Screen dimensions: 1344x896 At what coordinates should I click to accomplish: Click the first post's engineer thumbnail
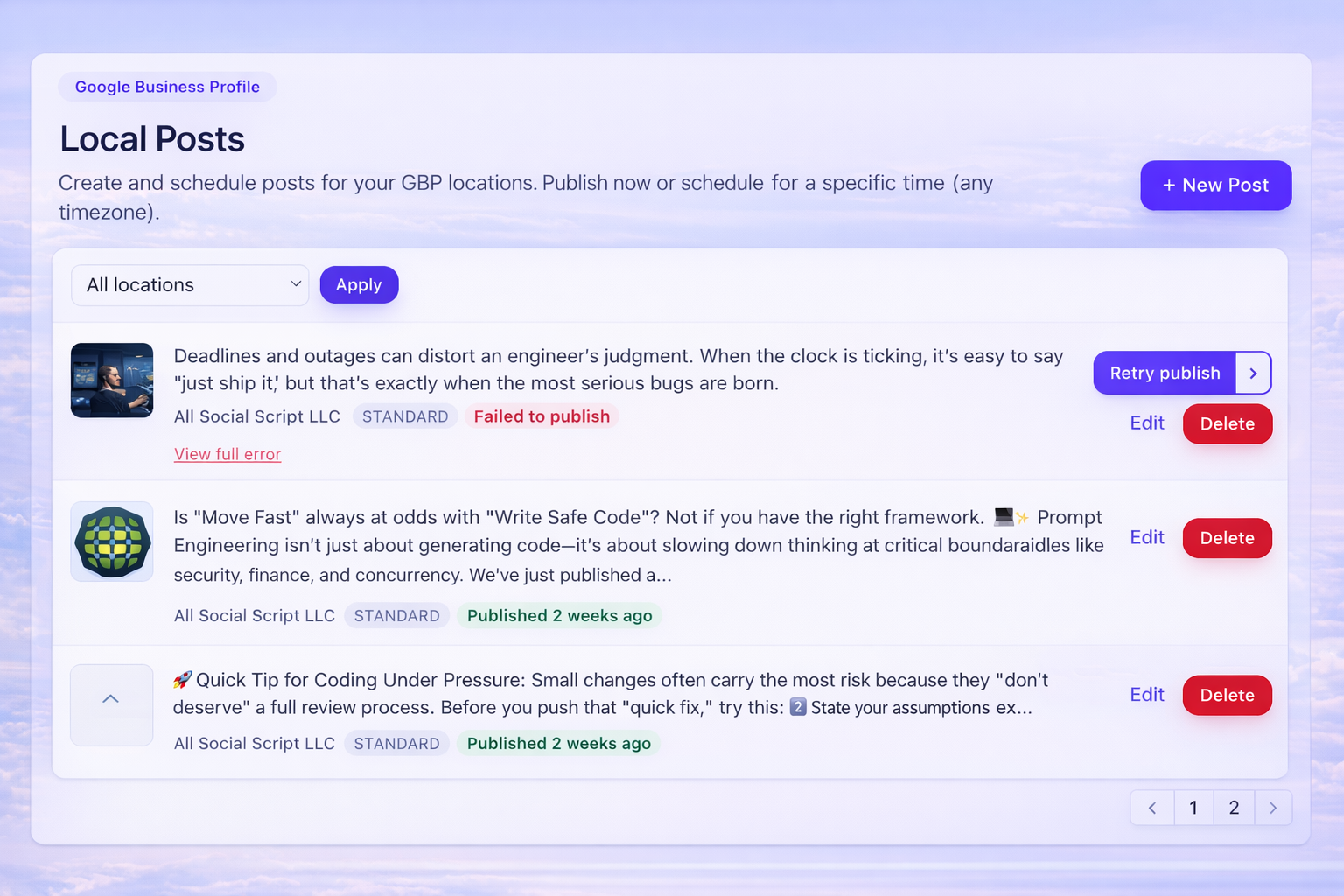tap(111, 381)
